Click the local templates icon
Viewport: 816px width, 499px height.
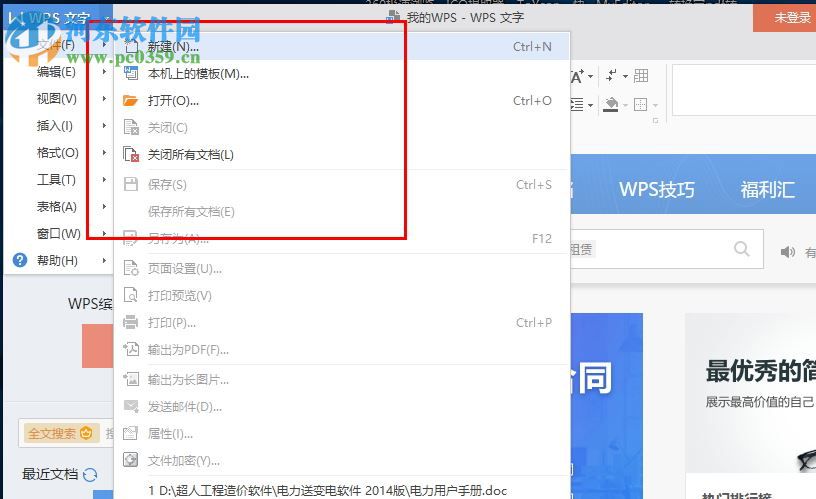click(x=130, y=73)
